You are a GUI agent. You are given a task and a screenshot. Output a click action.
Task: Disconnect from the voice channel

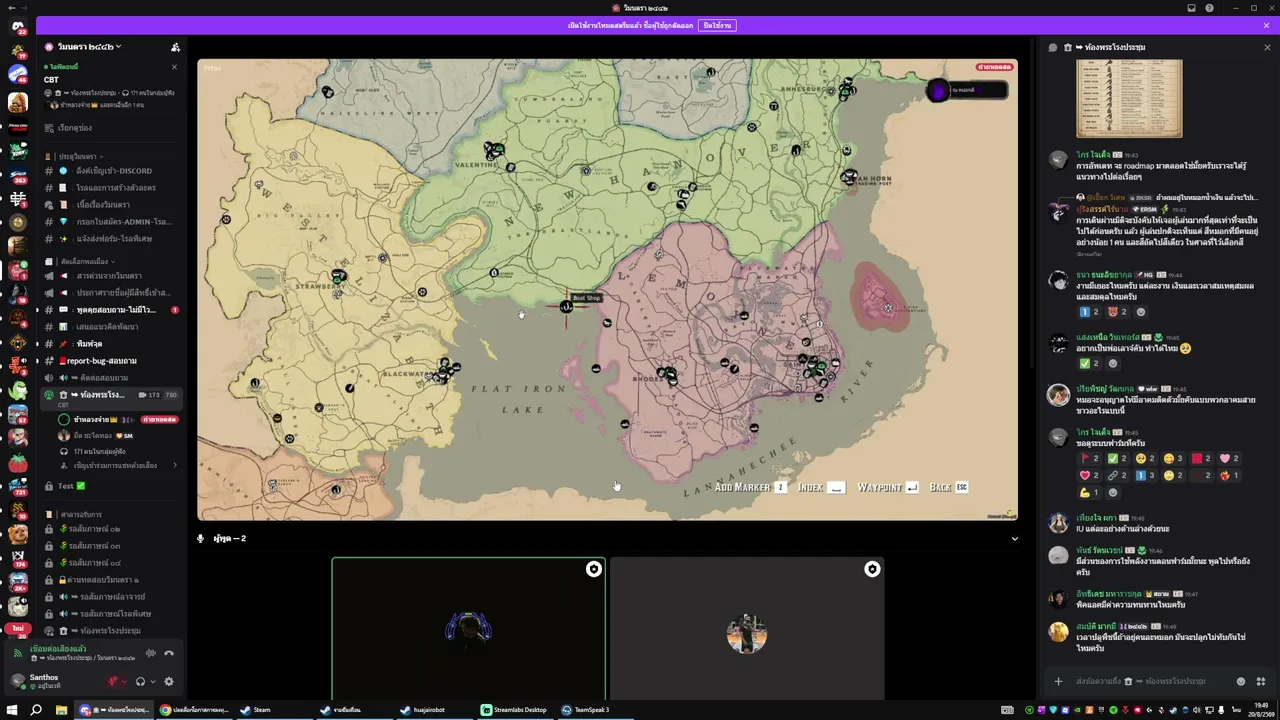pos(169,653)
